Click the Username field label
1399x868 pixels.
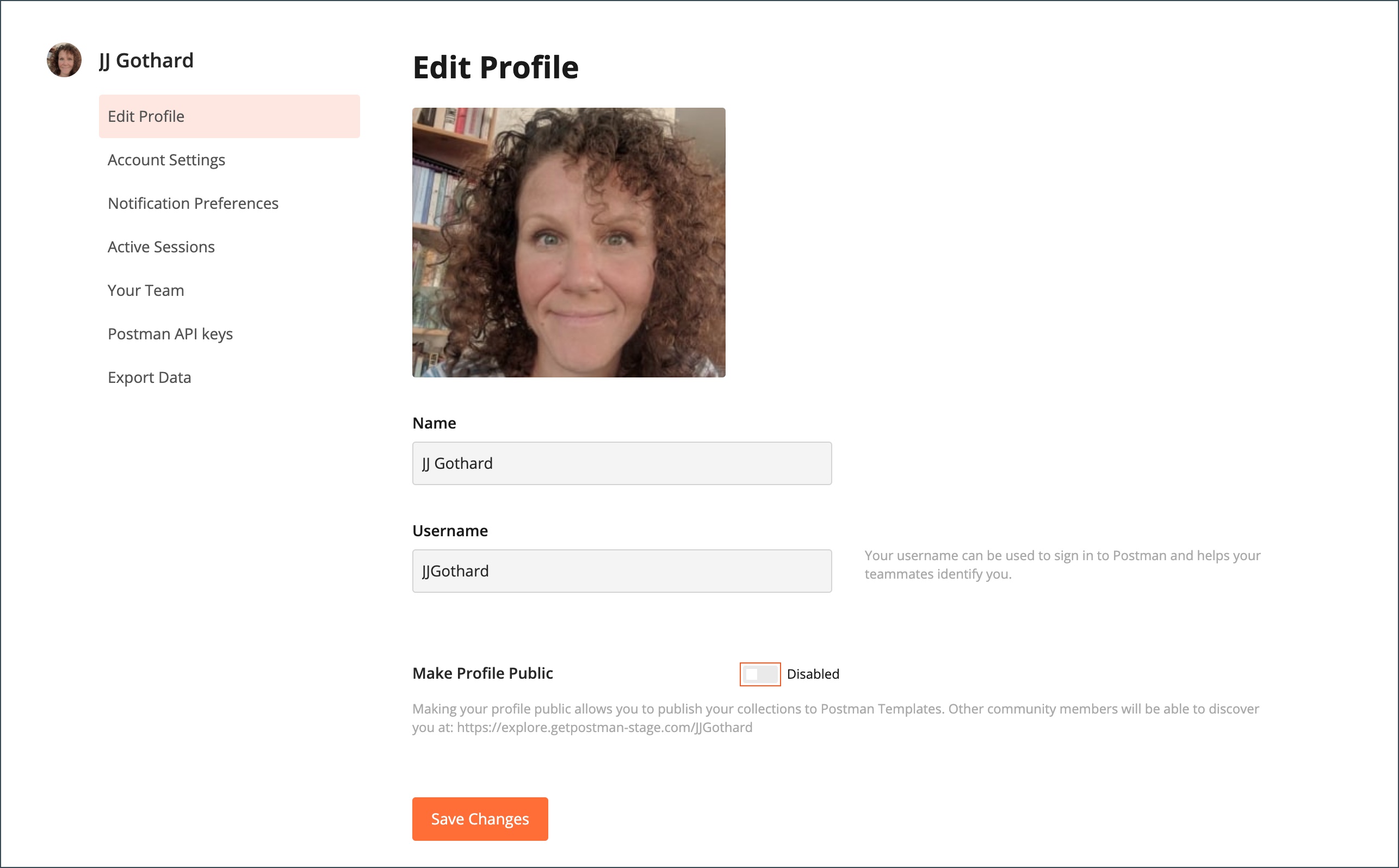tap(450, 531)
